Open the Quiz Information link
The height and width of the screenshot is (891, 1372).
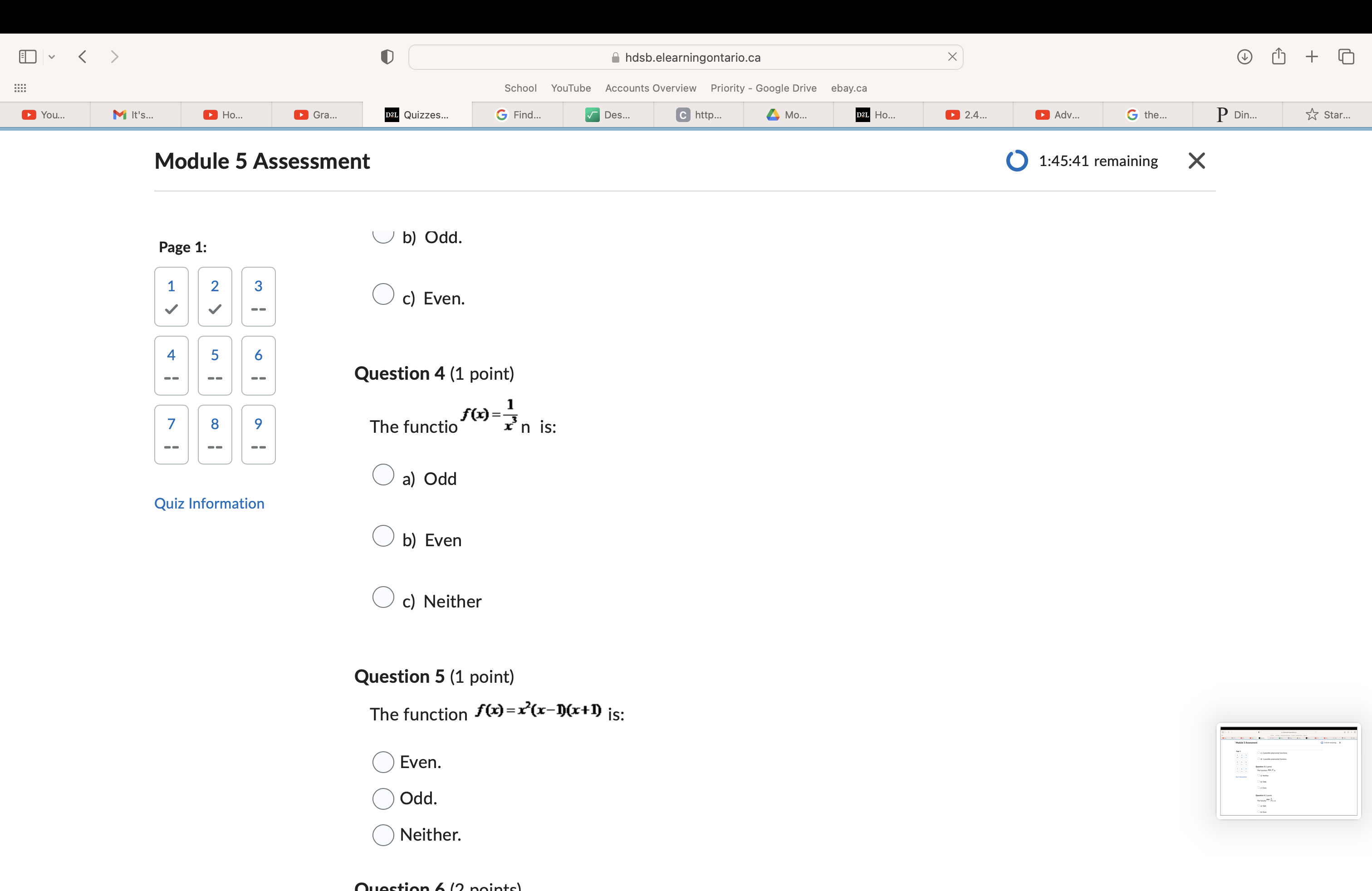click(209, 503)
